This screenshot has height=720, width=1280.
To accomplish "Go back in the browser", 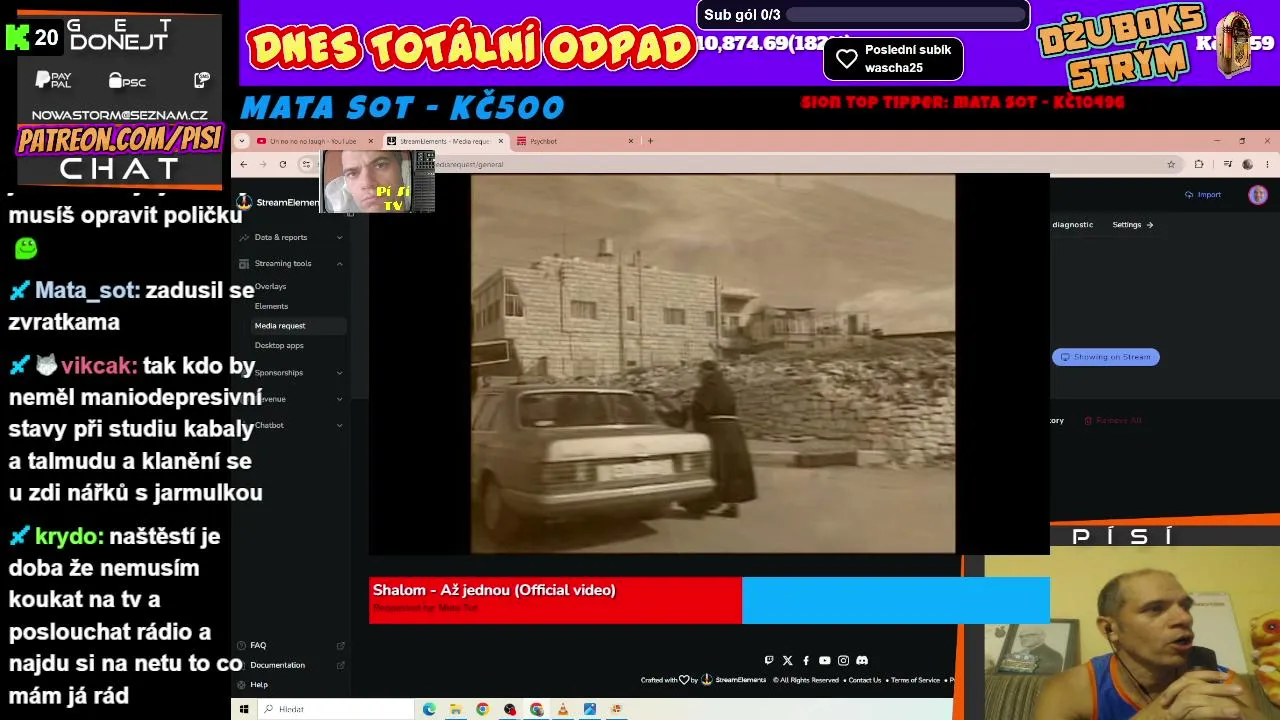I will [x=244, y=164].
